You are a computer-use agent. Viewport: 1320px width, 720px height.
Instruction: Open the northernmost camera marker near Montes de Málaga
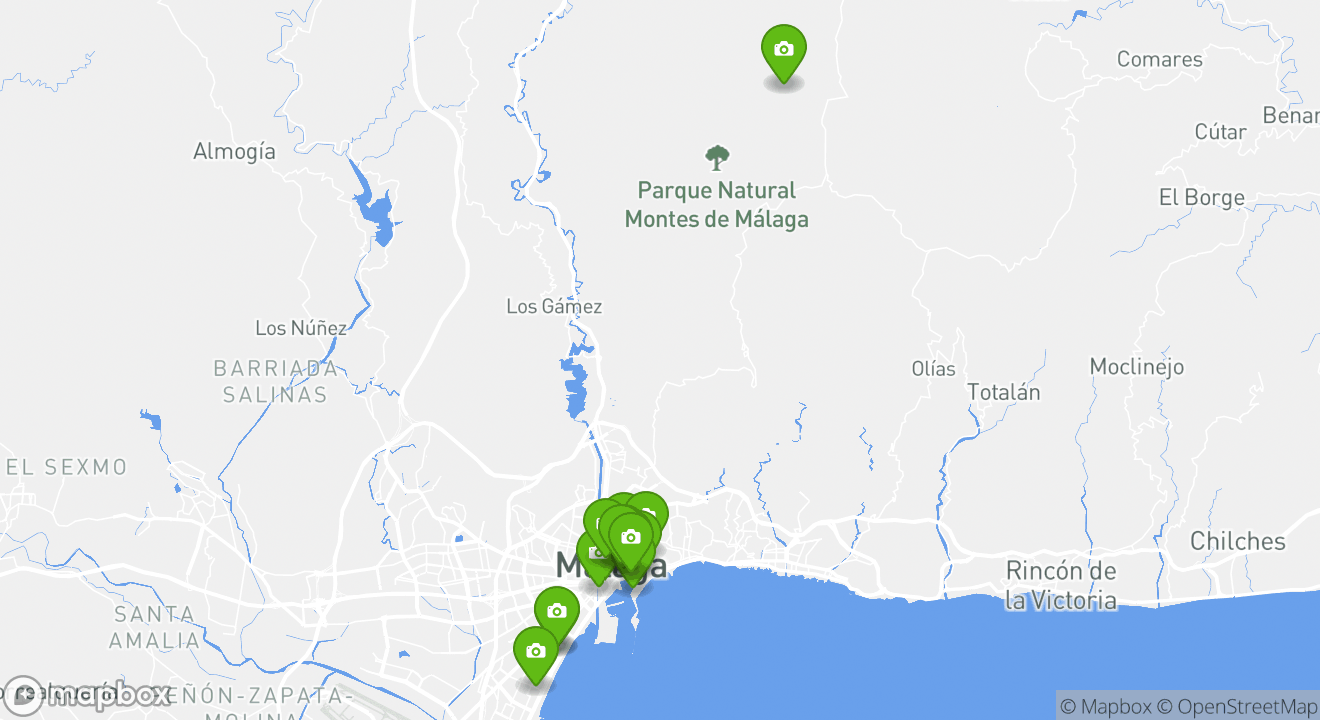pos(783,52)
